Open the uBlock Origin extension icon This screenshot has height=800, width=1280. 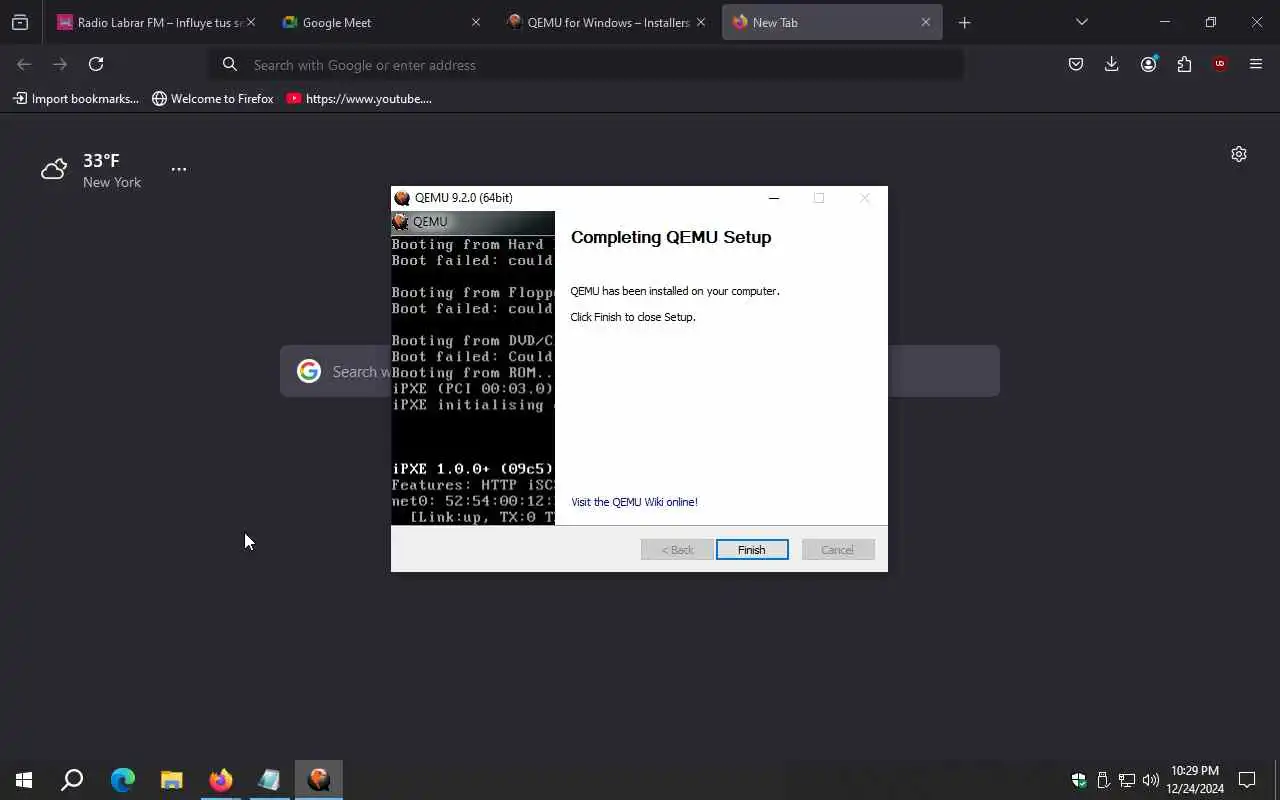tap(1220, 64)
